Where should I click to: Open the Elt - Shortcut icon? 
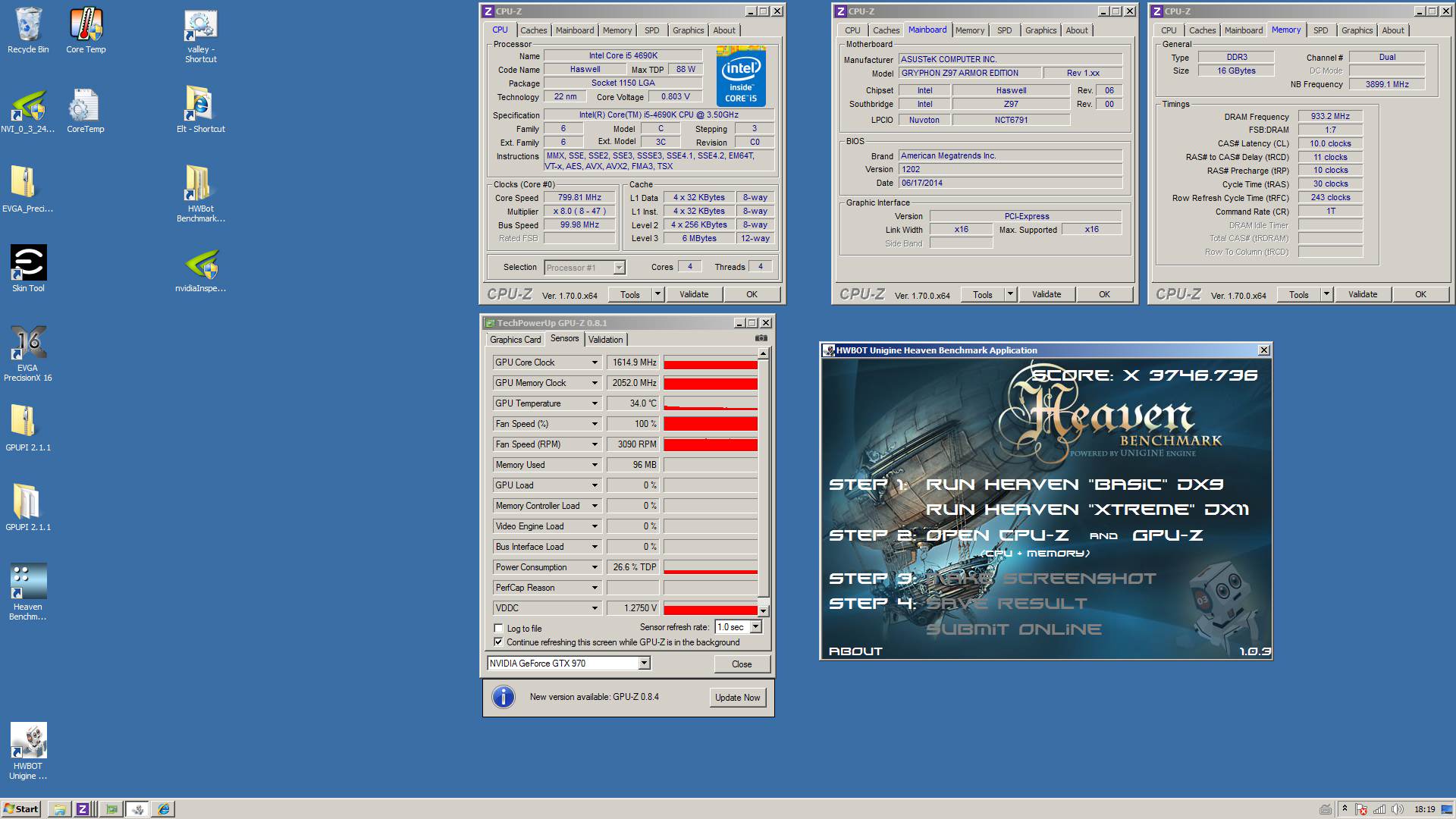[201, 110]
